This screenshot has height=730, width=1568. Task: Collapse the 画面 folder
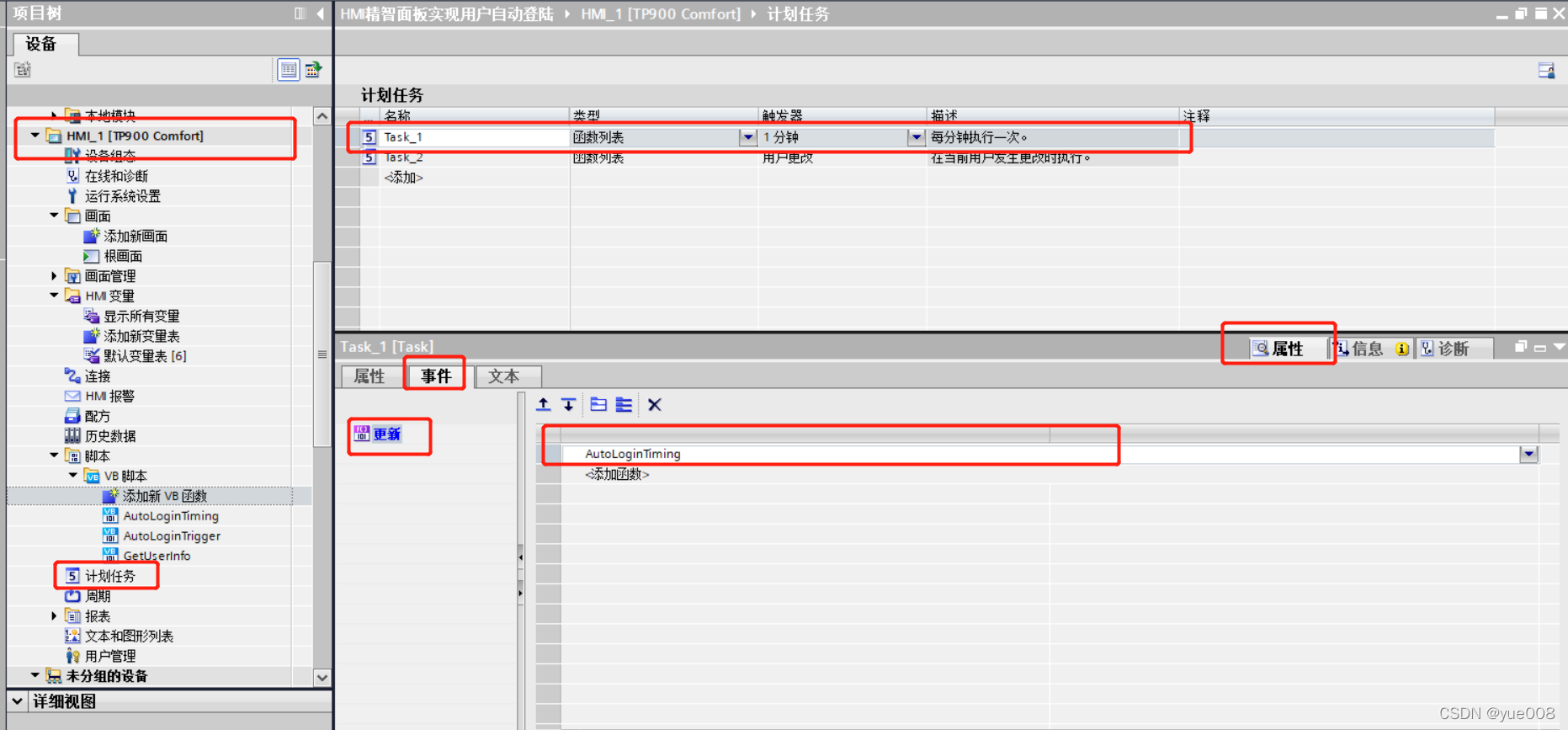[x=54, y=216]
